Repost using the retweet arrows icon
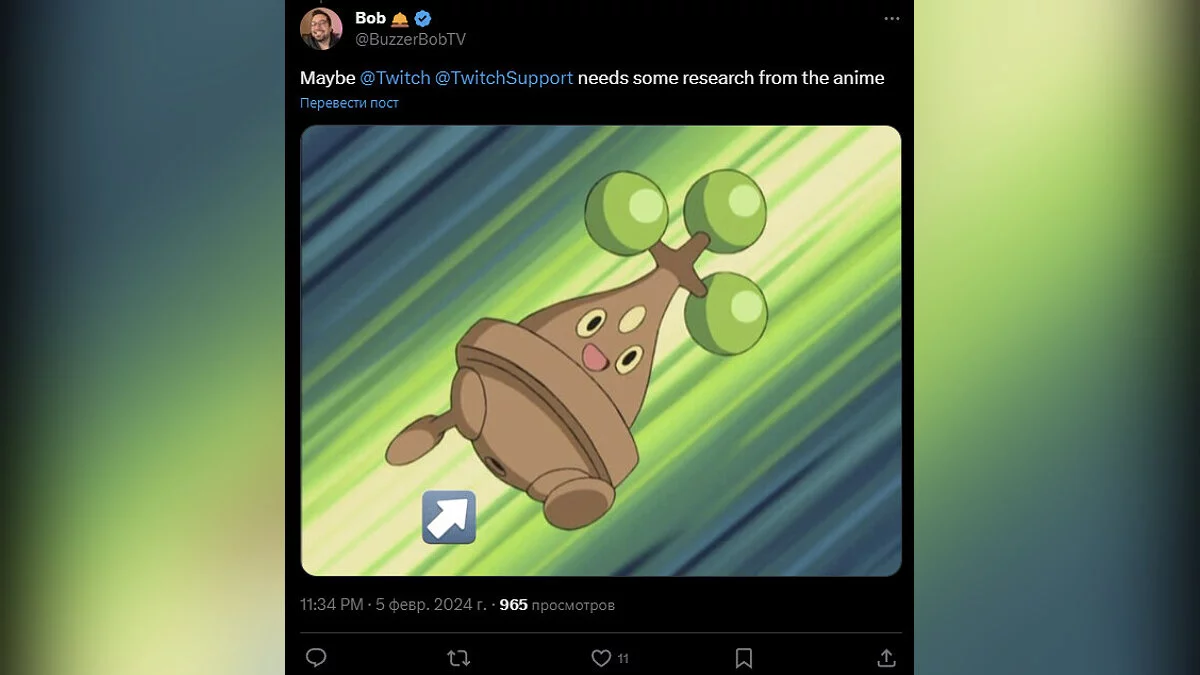1200x675 pixels. pyautogui.click(x=459, y=658)
